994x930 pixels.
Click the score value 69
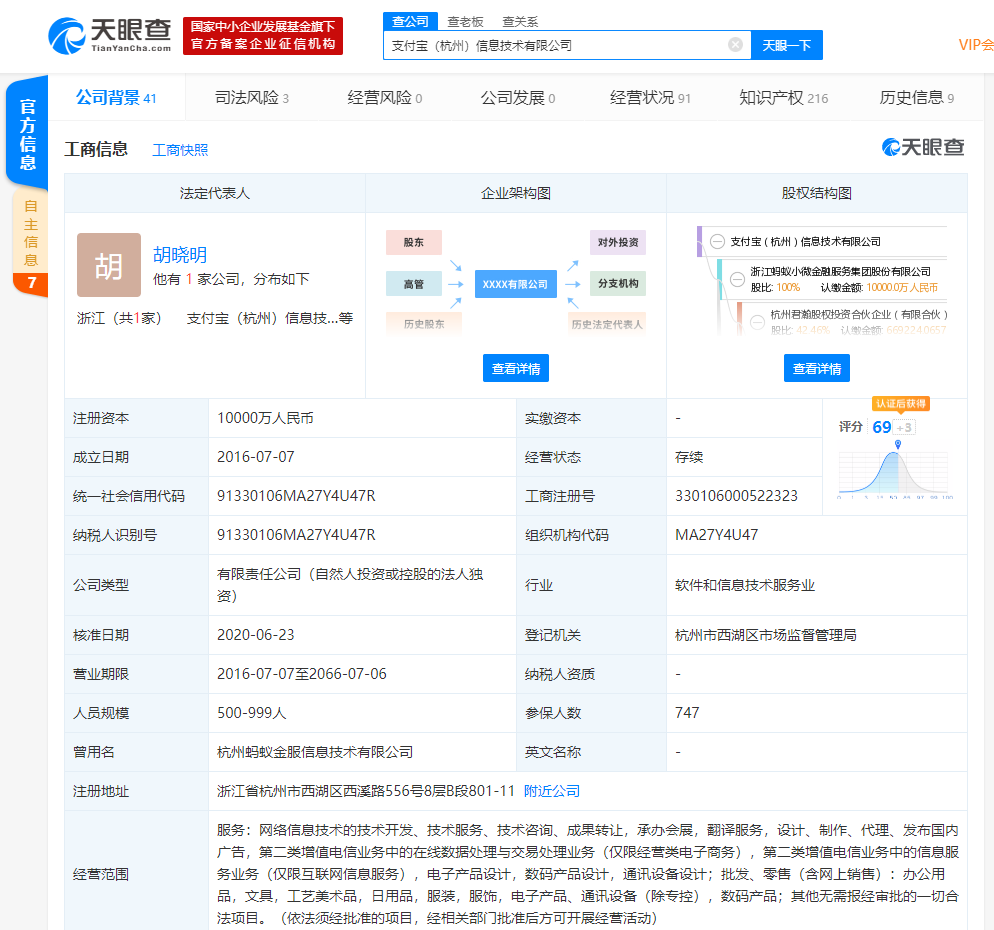click(882, 427)
